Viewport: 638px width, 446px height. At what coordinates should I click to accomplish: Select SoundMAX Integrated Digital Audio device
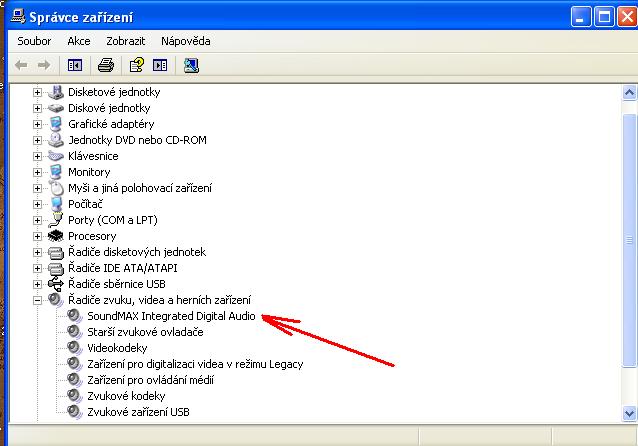click(171, 316)
